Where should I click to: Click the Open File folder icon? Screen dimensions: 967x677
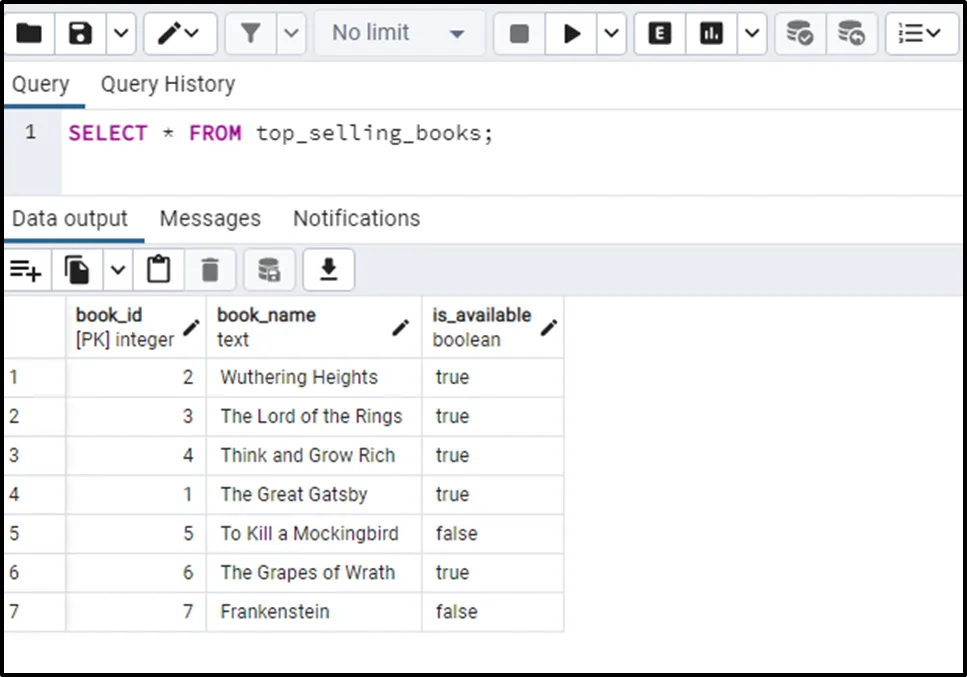[x=29, y=34]
